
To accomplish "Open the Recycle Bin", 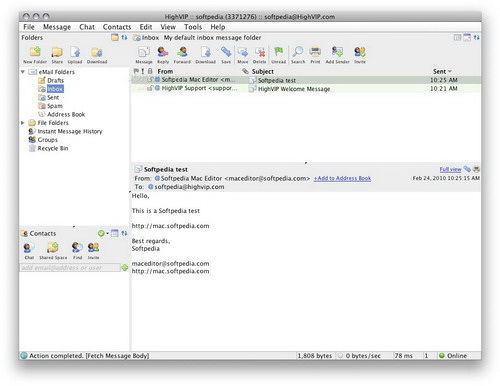I will pyautogui.click(x=53, y=148).
